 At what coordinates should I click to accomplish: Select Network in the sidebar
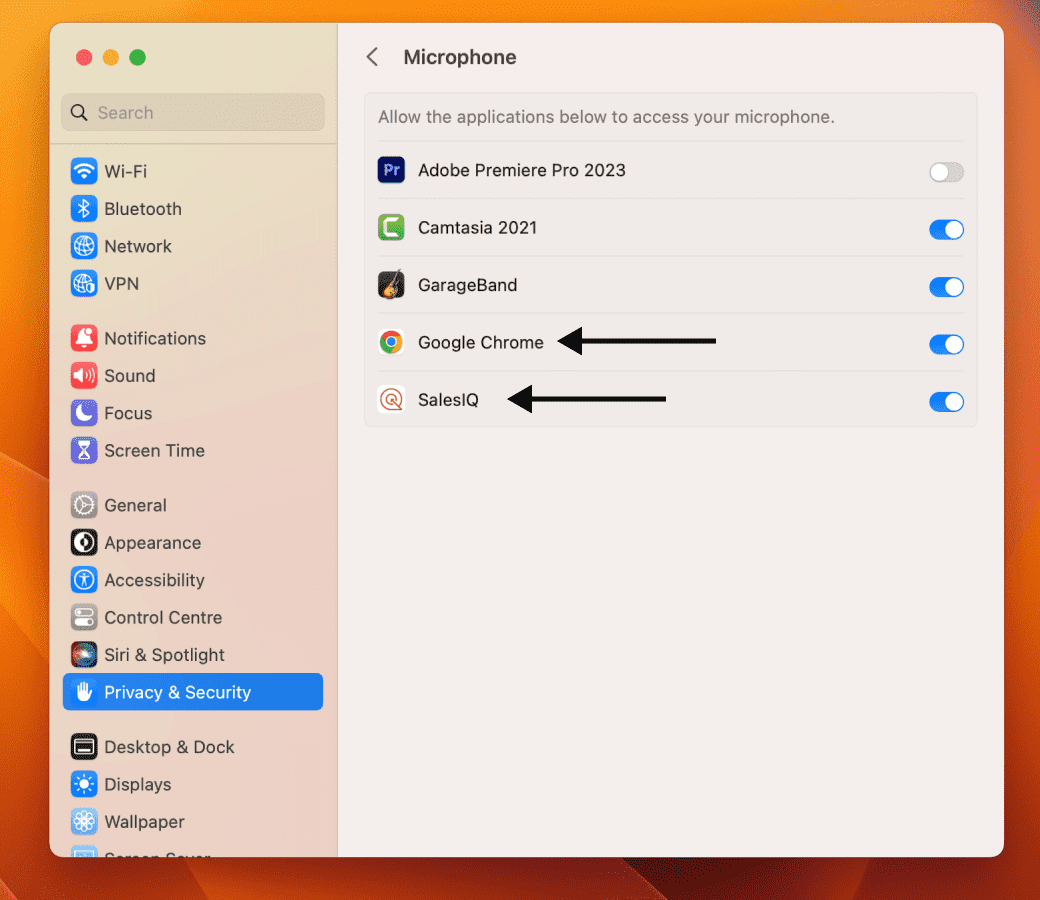point(193,246)
